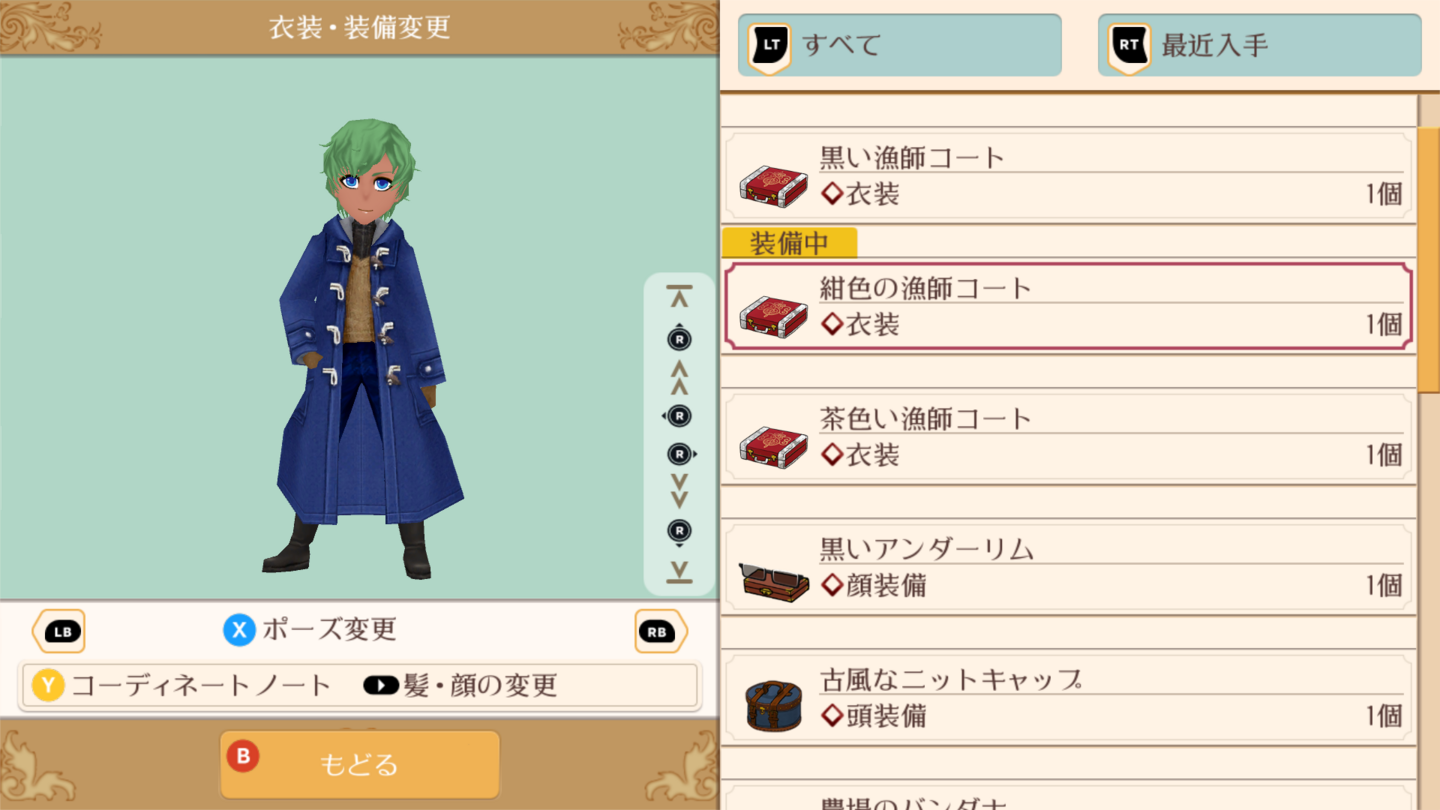
Task: Click the RB shoulder button icon
Action: [661, 631]
